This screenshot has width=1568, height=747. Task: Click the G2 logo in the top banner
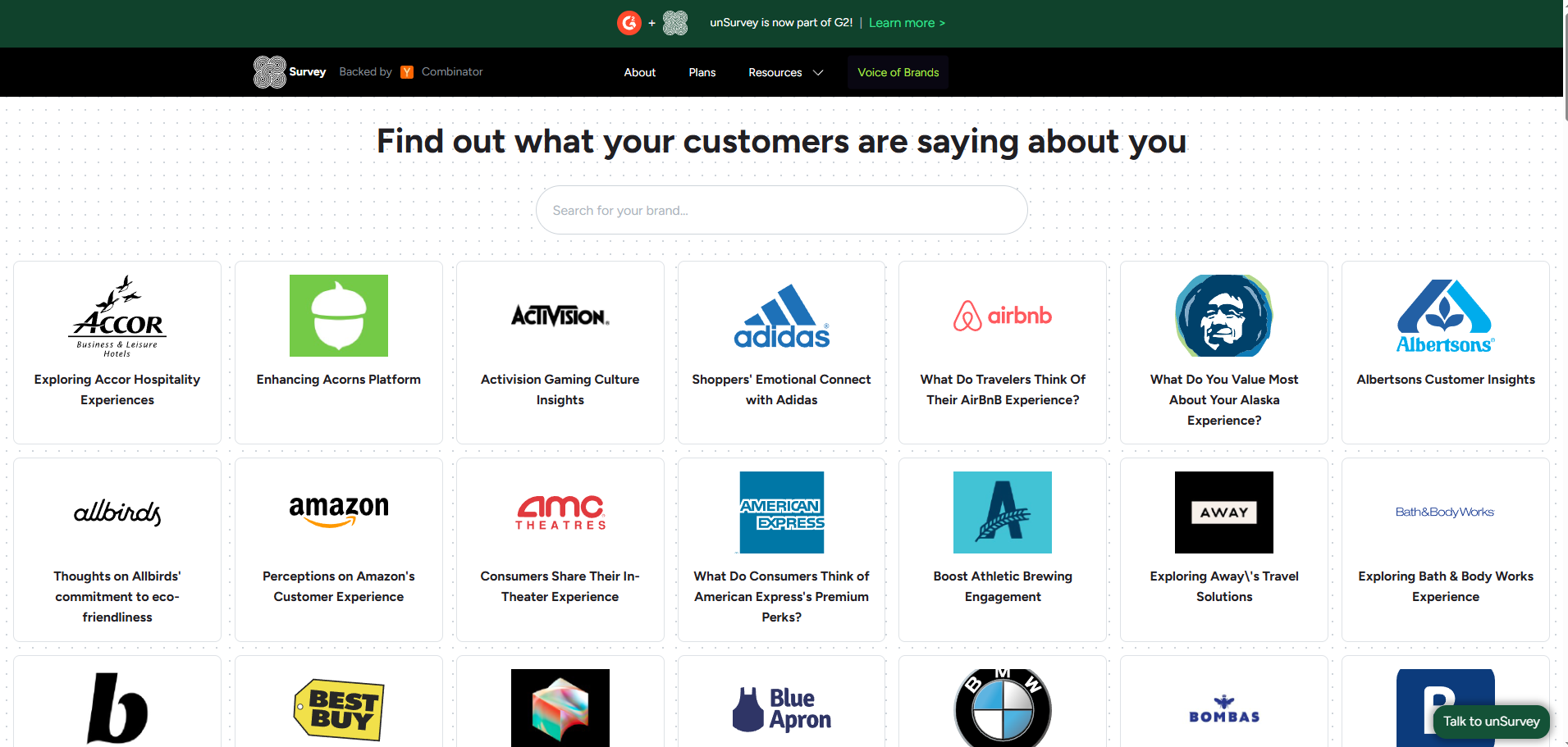tap(629, 23)
